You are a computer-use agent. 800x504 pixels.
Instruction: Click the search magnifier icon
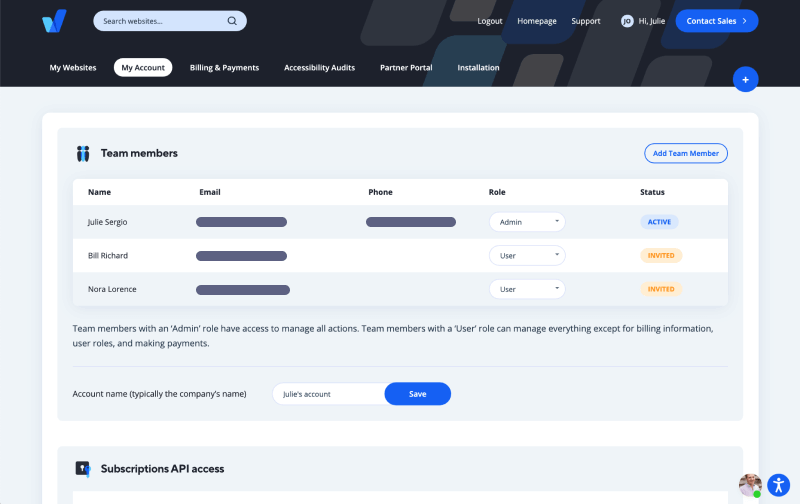coord(232,21)
